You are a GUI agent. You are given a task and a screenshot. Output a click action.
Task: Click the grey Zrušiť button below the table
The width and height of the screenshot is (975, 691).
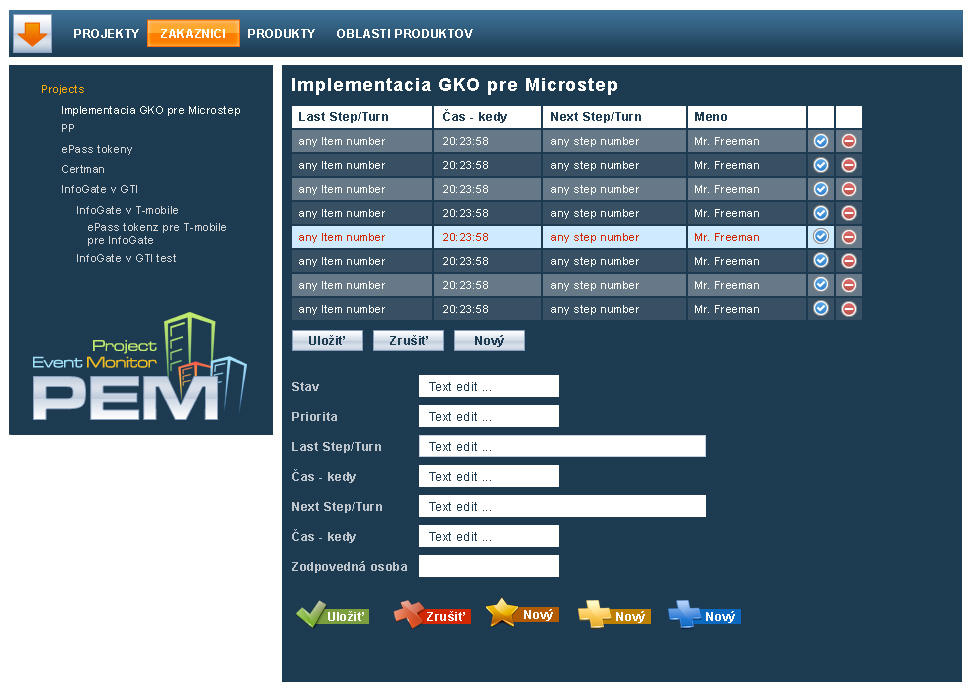coord(409,341)
